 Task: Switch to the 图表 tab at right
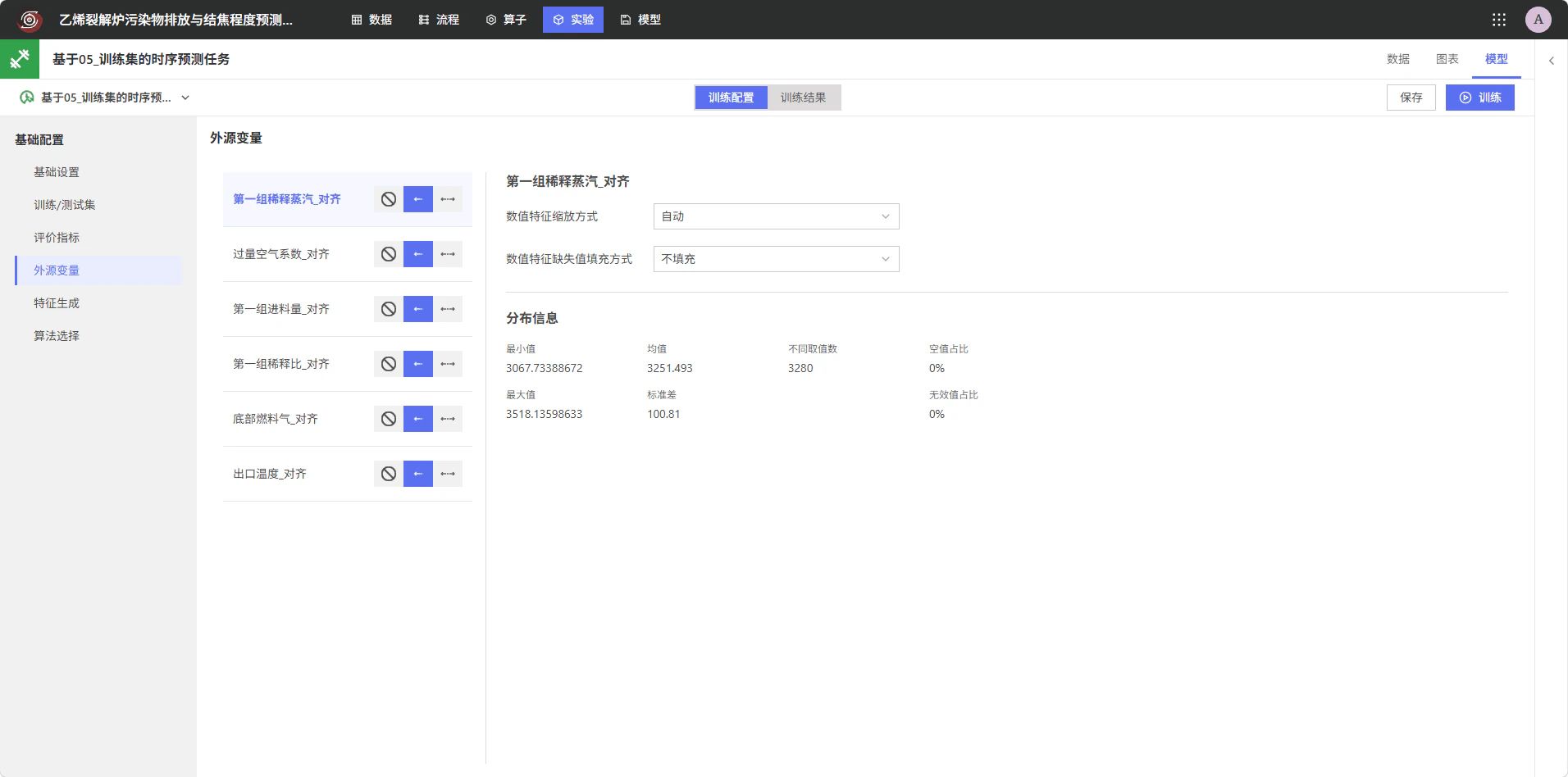point(1447,59)
